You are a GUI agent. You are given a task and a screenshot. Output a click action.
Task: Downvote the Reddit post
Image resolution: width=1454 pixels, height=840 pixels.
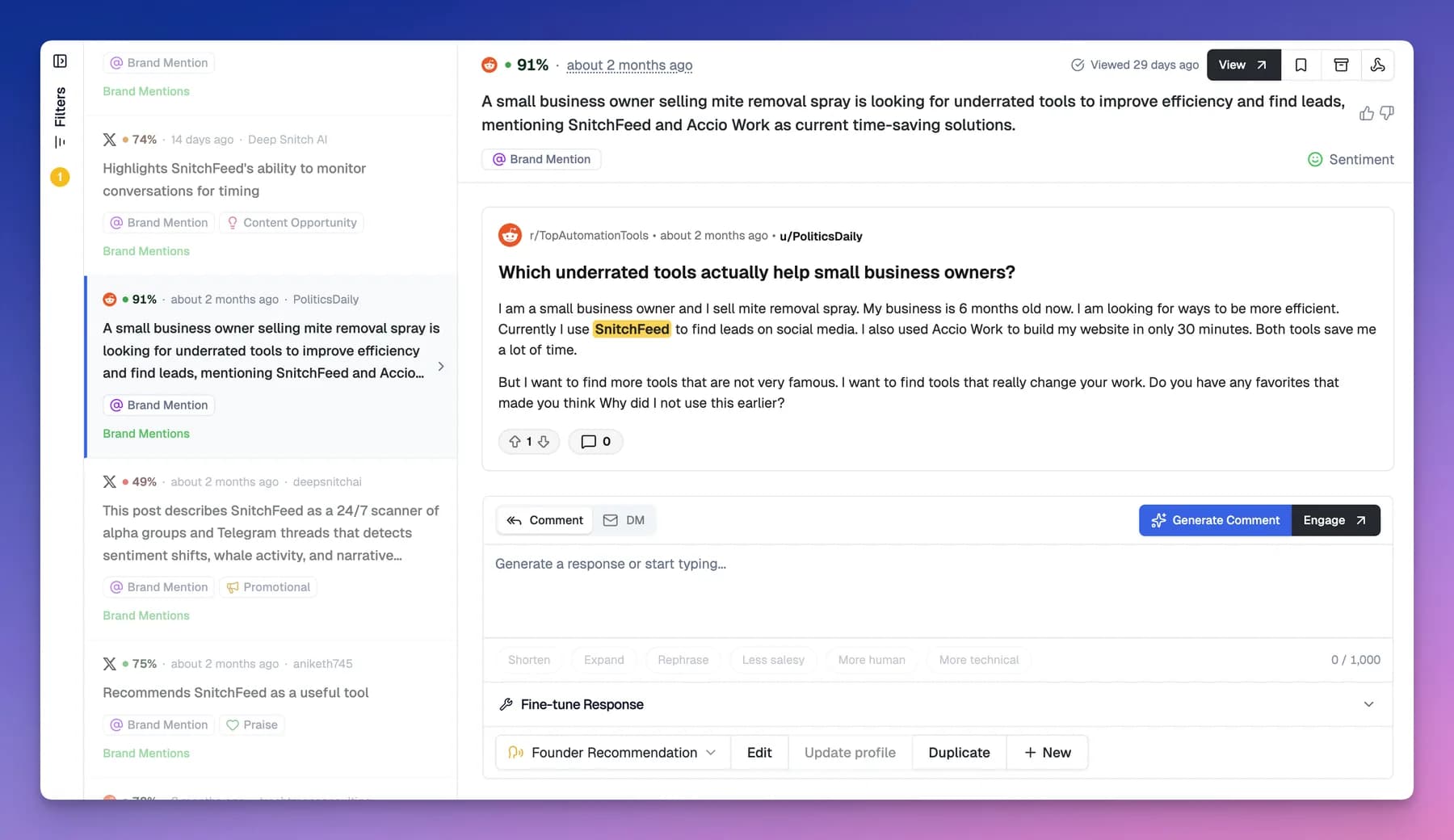coord(544,442)
